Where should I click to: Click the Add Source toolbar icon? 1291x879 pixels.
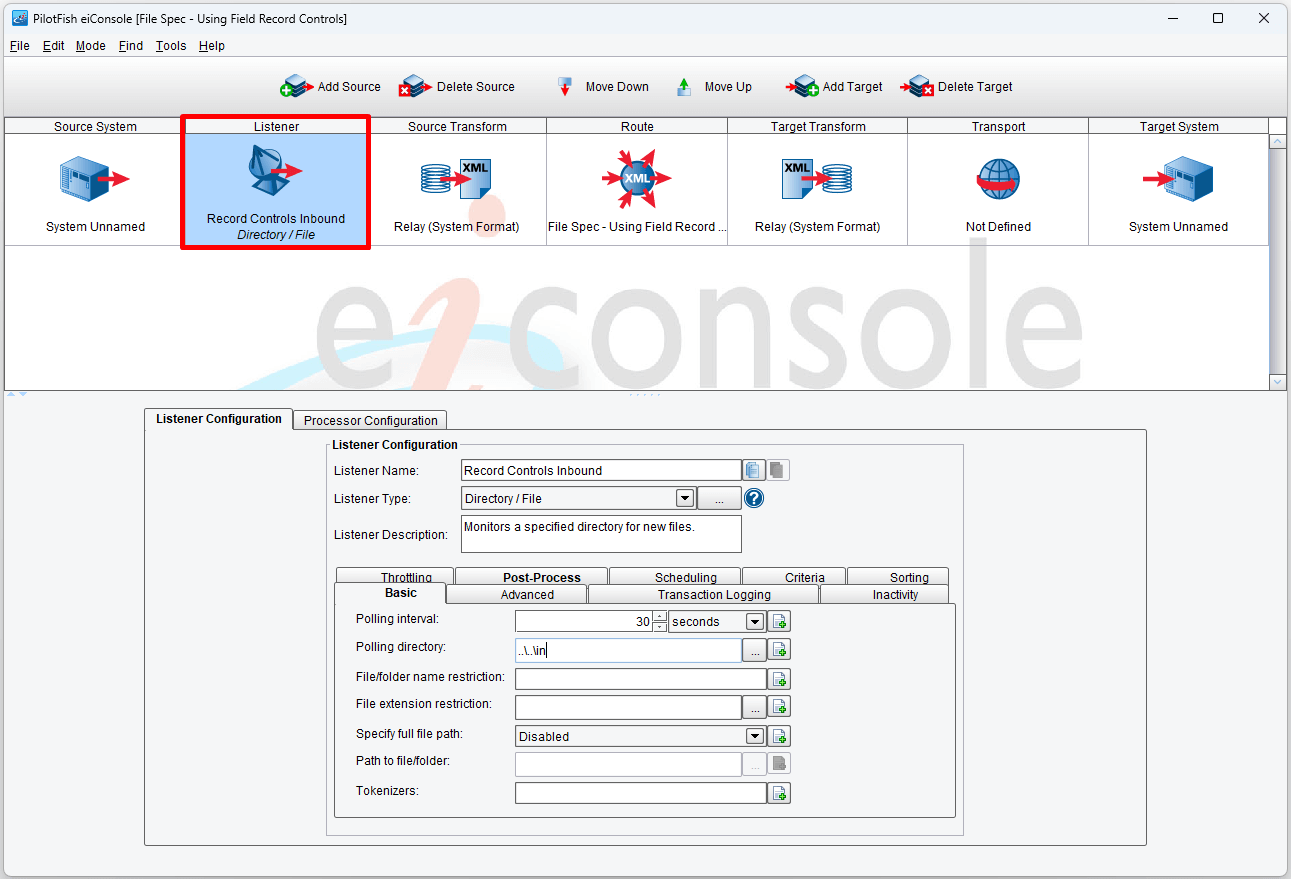click(x=298, y=87)
